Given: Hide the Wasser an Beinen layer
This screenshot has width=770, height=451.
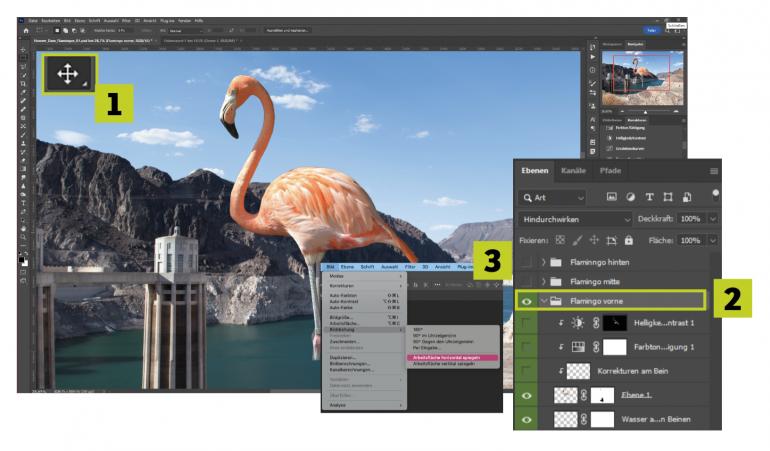Looking at the screenshot, I should pos(526,420).
